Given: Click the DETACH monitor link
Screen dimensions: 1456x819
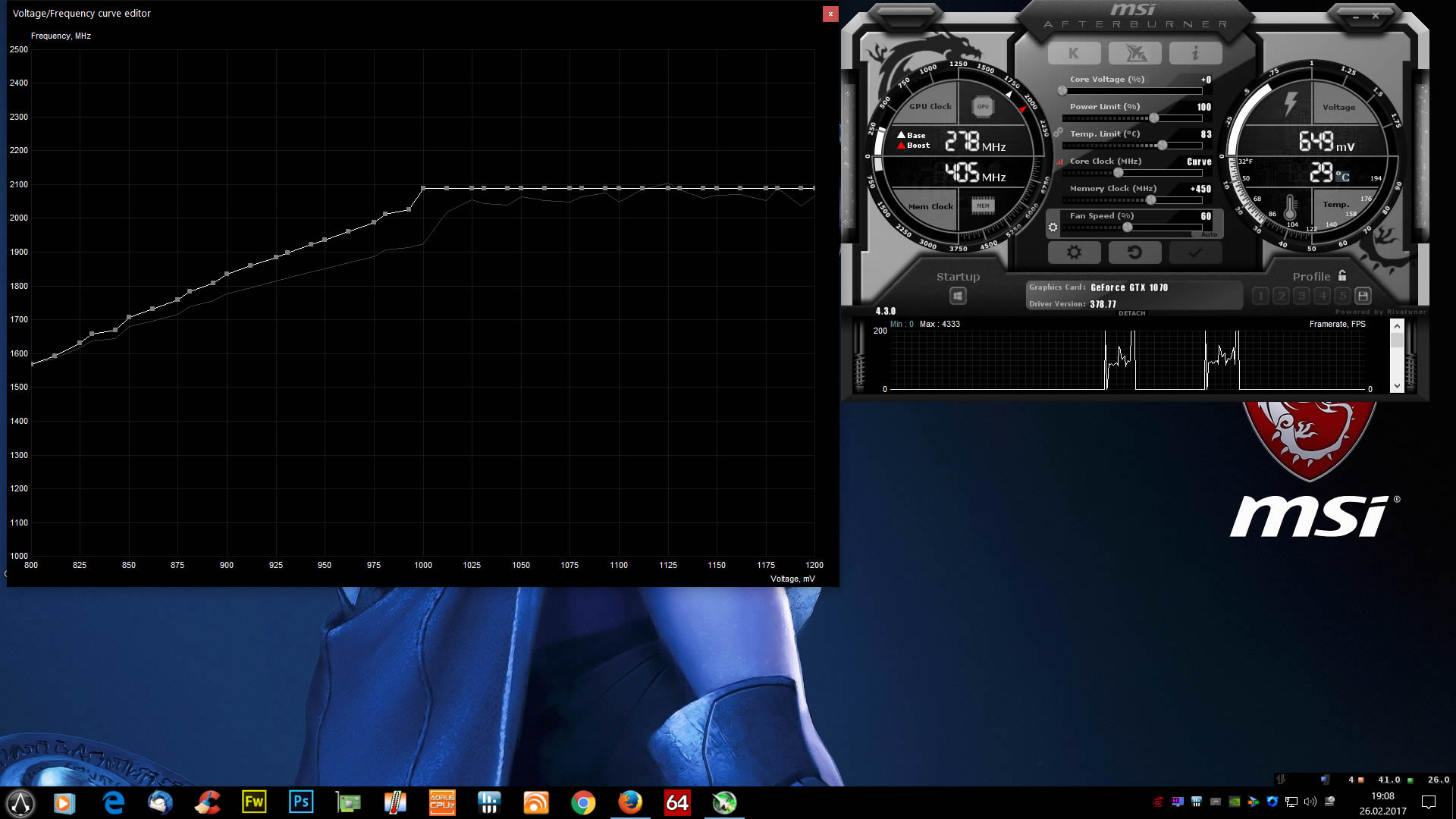Looking at the screenshot, I should coord(1131,313).
